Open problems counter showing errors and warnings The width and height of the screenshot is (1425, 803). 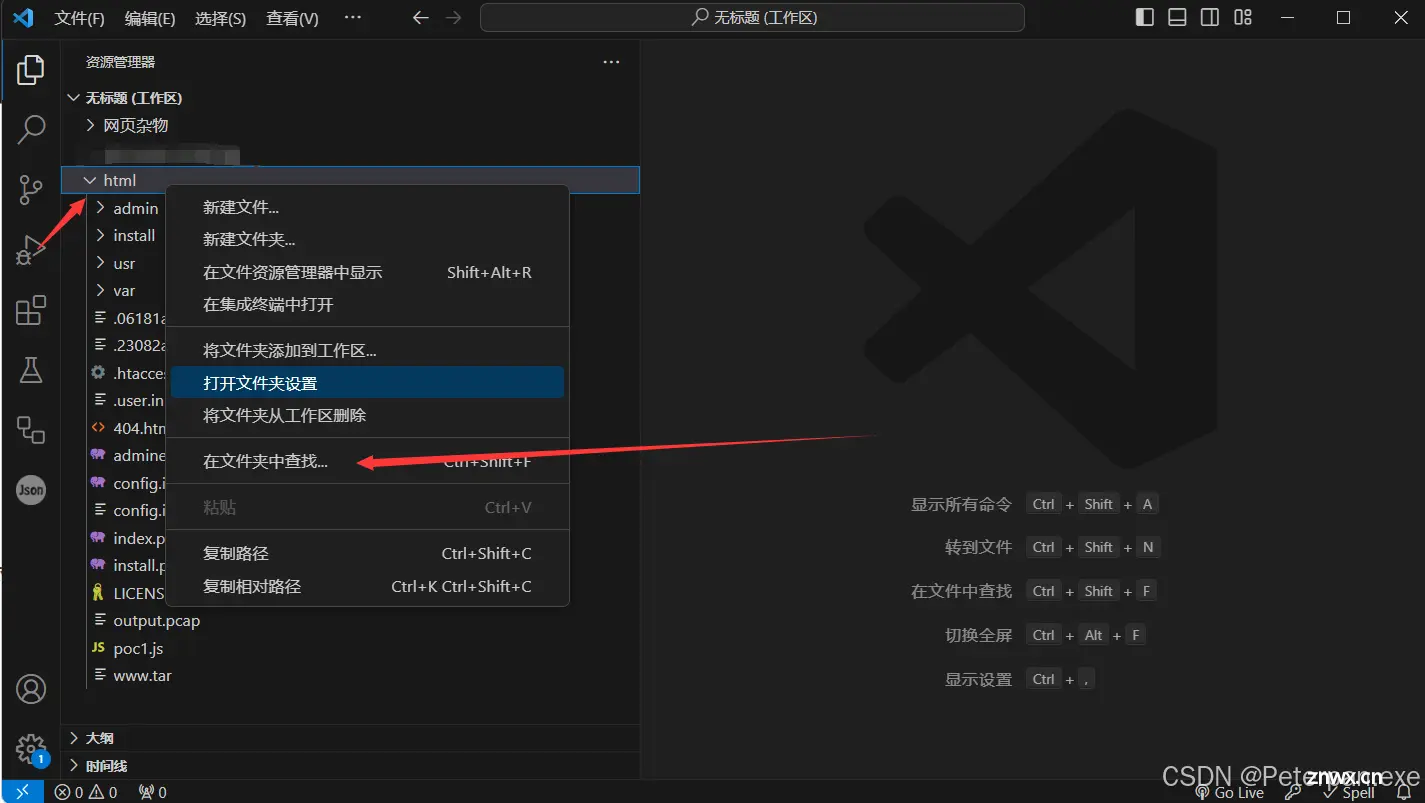(x=86, y=792)
